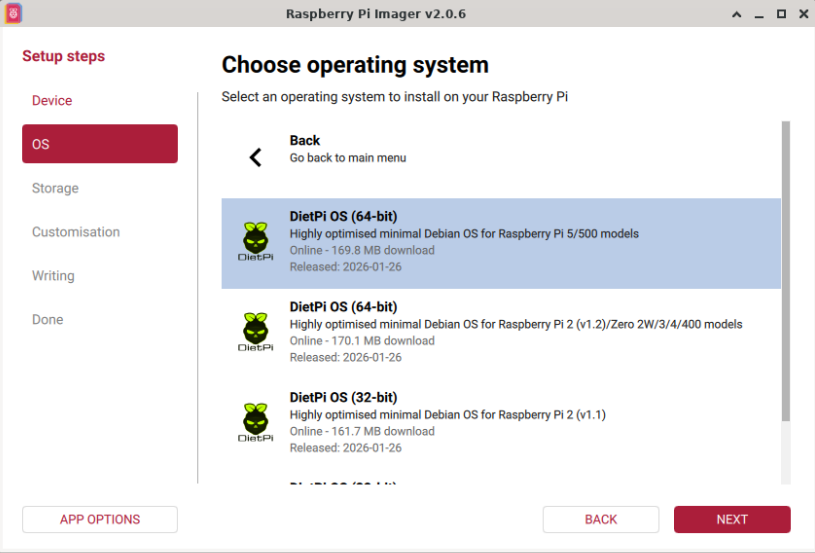Click the 'Choose operating system' heading
815x553 pixels.
(355, 65)
